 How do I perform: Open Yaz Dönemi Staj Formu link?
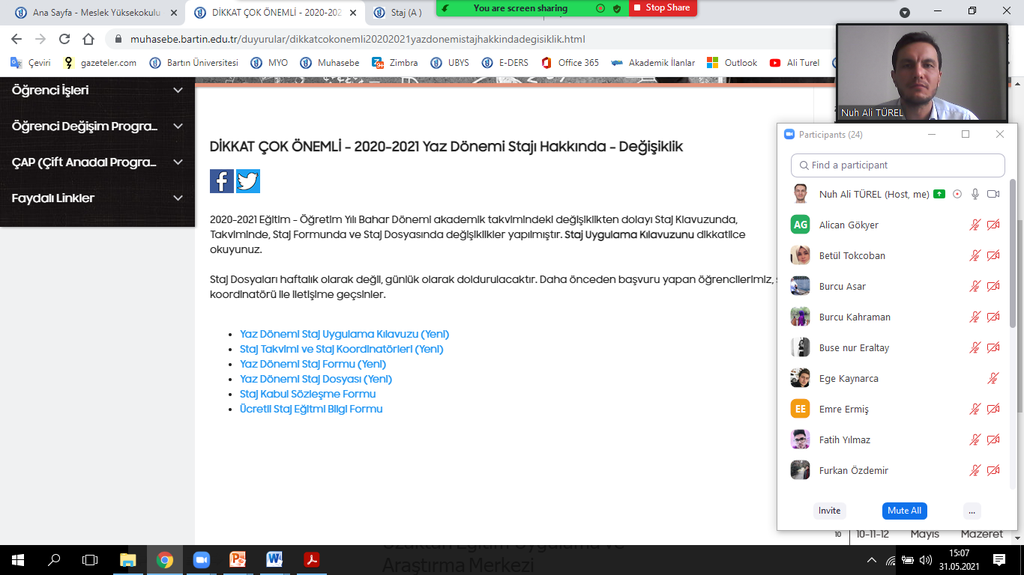[x=313, y=364]
